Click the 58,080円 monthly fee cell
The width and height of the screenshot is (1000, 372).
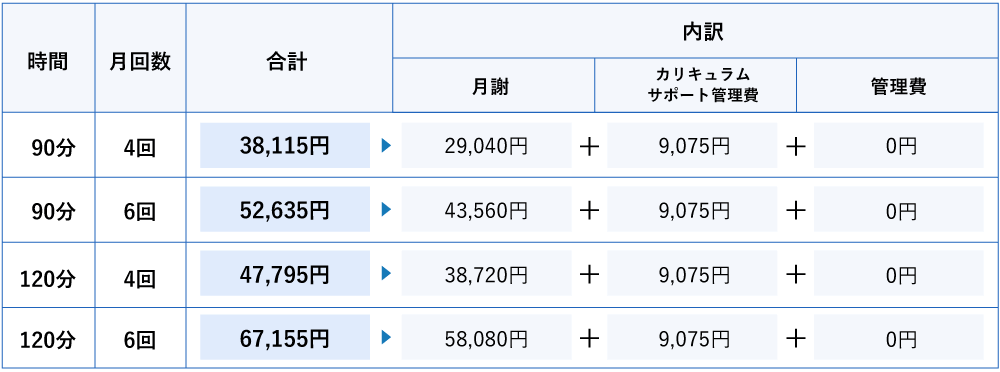[x=487, y=338]
